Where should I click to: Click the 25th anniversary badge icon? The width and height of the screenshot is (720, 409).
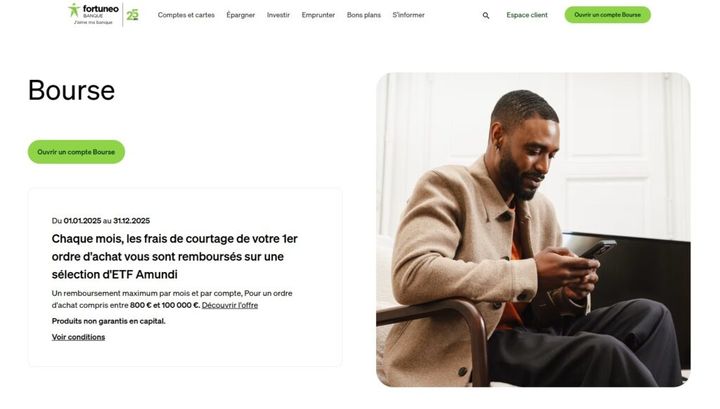pos(132,15)
